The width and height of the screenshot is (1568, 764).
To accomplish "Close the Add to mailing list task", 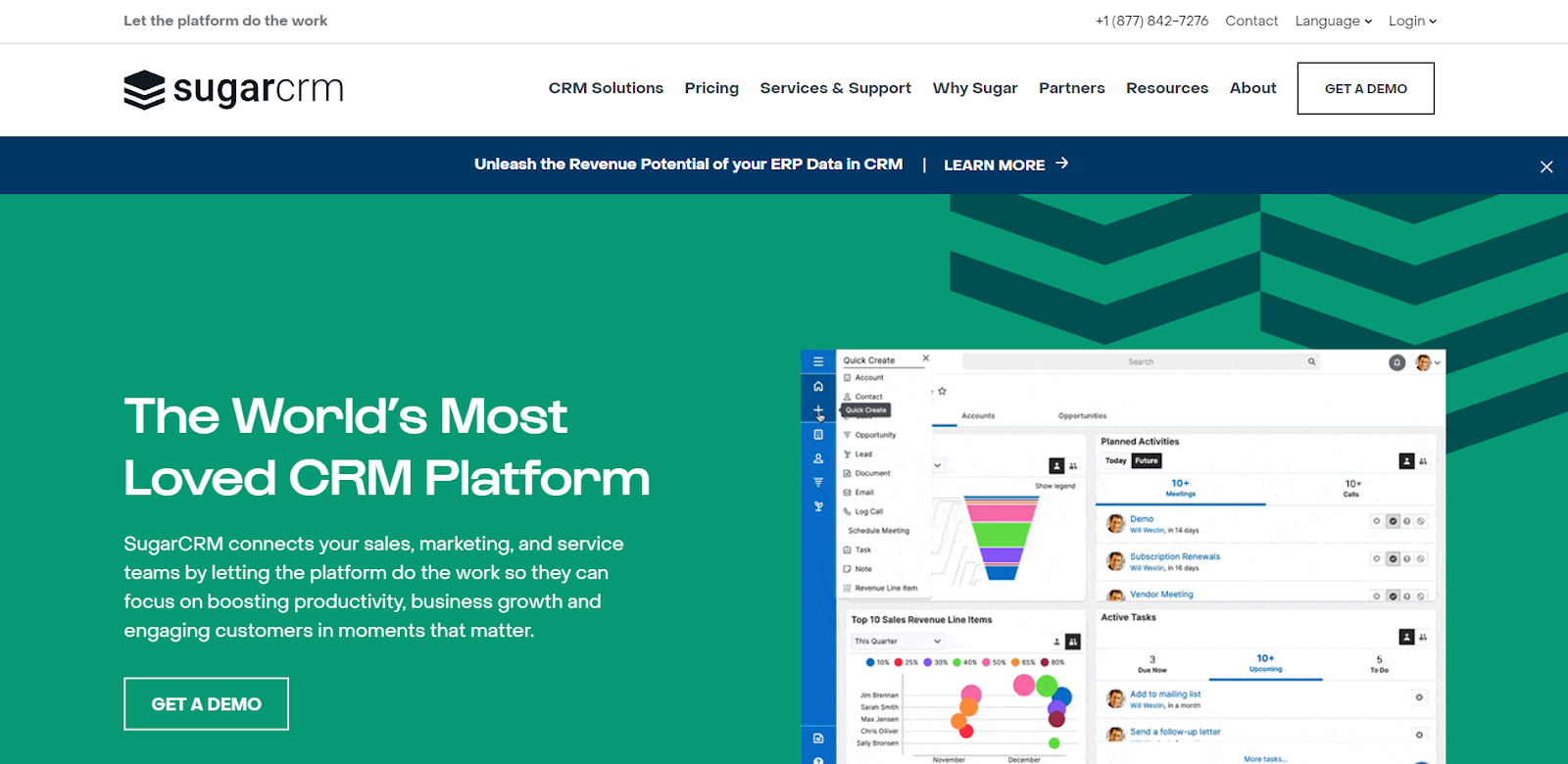I will (1419, 697).
